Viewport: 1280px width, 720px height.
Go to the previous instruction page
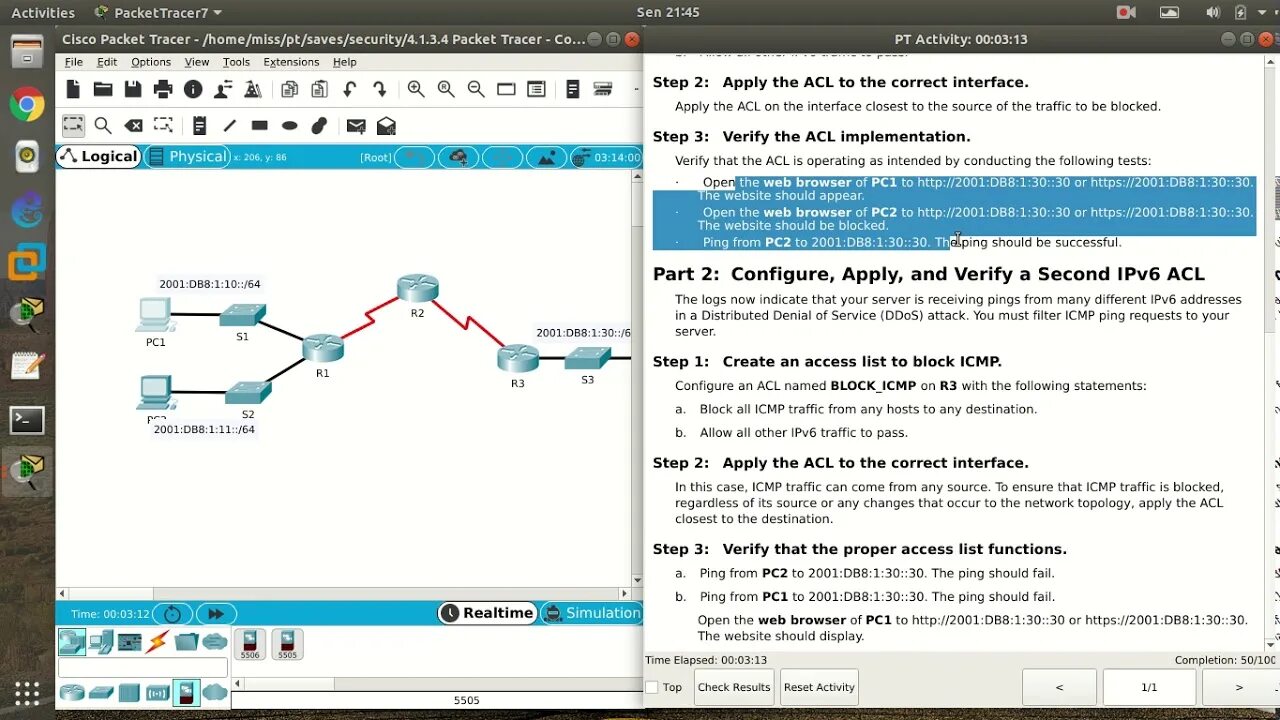[x=1059, y=687]
